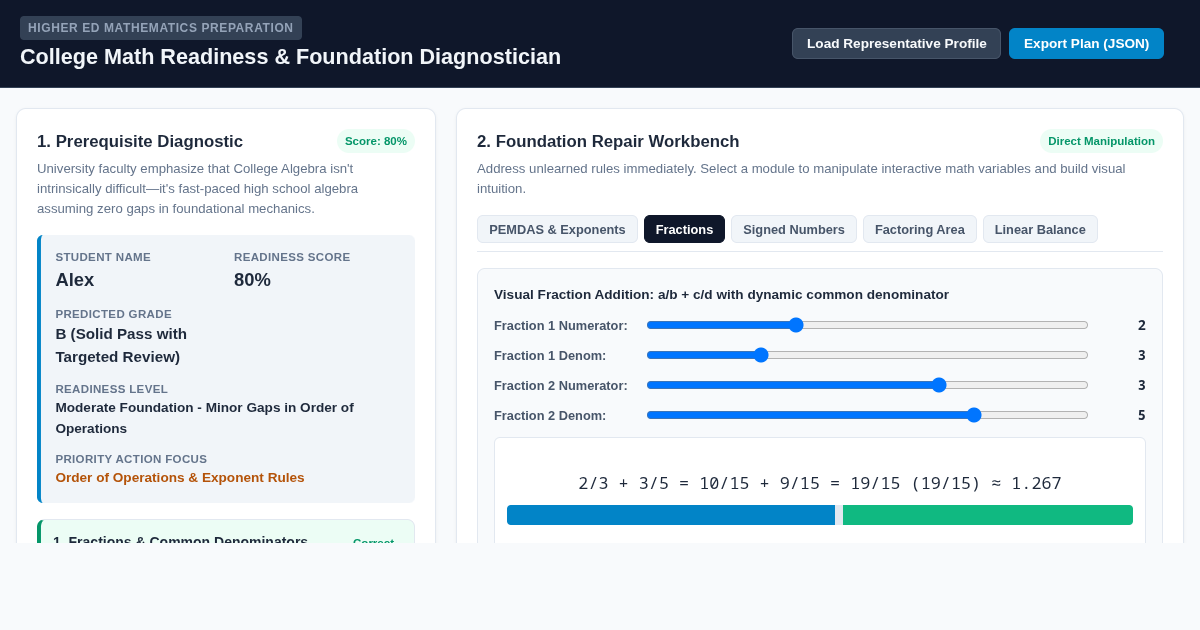Viewport: 1200px width, 630px height.
Task: Click the green fraction bar segment
Action: coord(988,515)
